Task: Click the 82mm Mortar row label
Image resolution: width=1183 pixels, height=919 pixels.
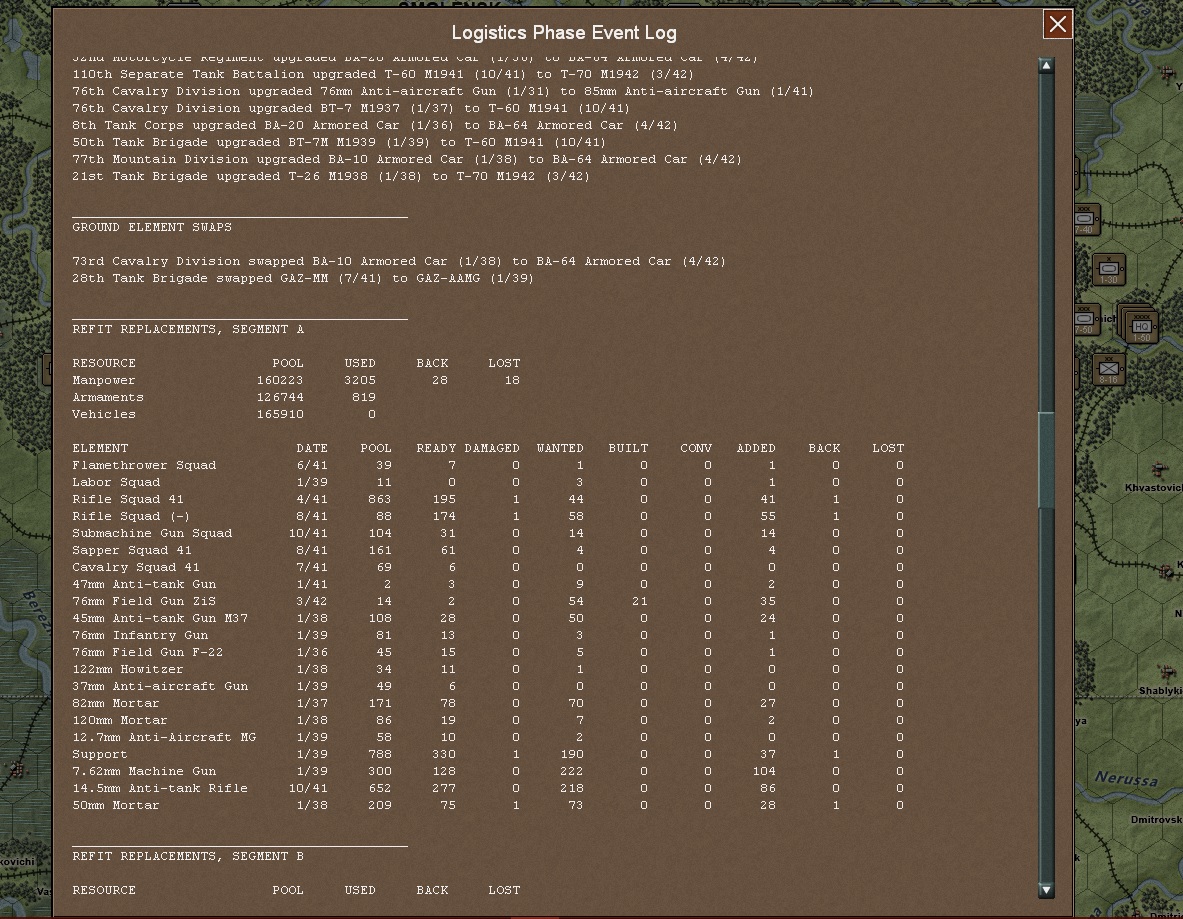Action: (116, 703)
